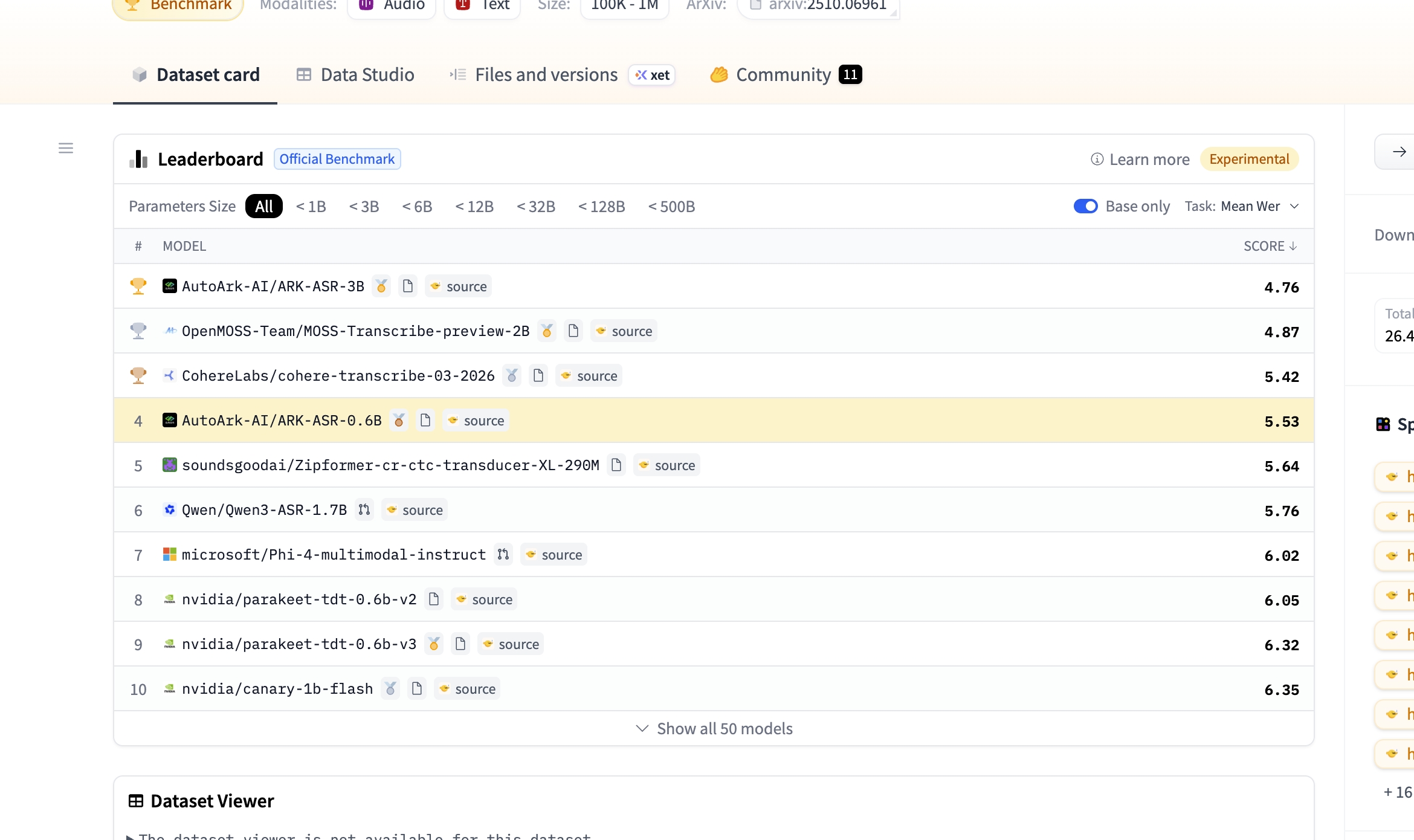Filter models by < 1B parameters
The image size is (1414, 840).
coord(311,206)
